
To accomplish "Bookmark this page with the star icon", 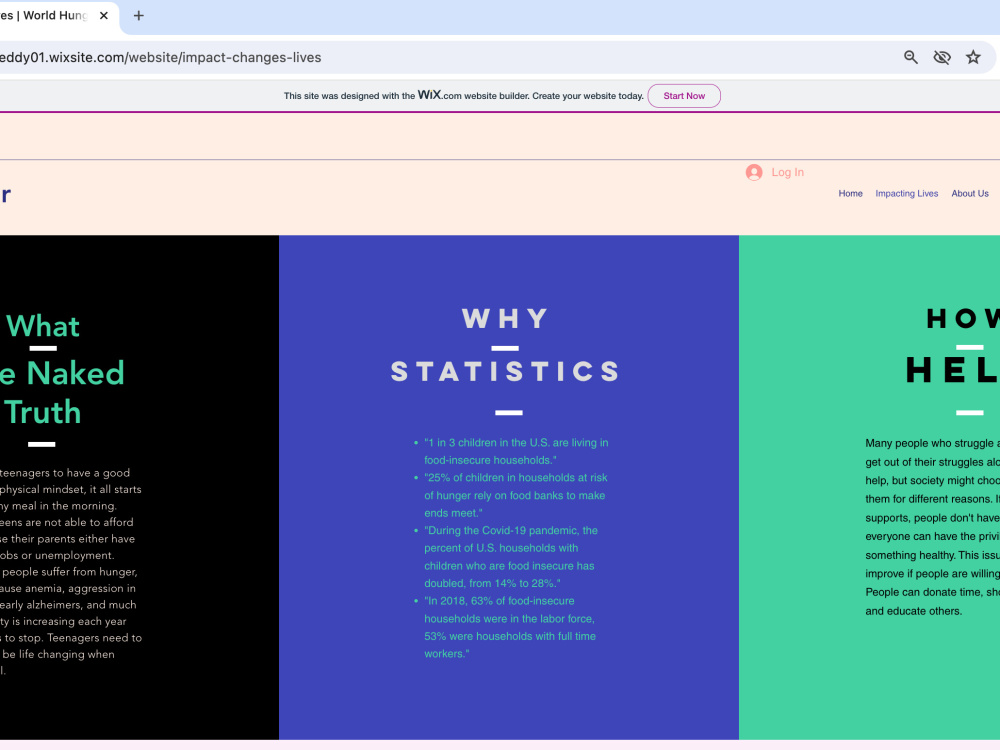I will click(x=973, y=57).
